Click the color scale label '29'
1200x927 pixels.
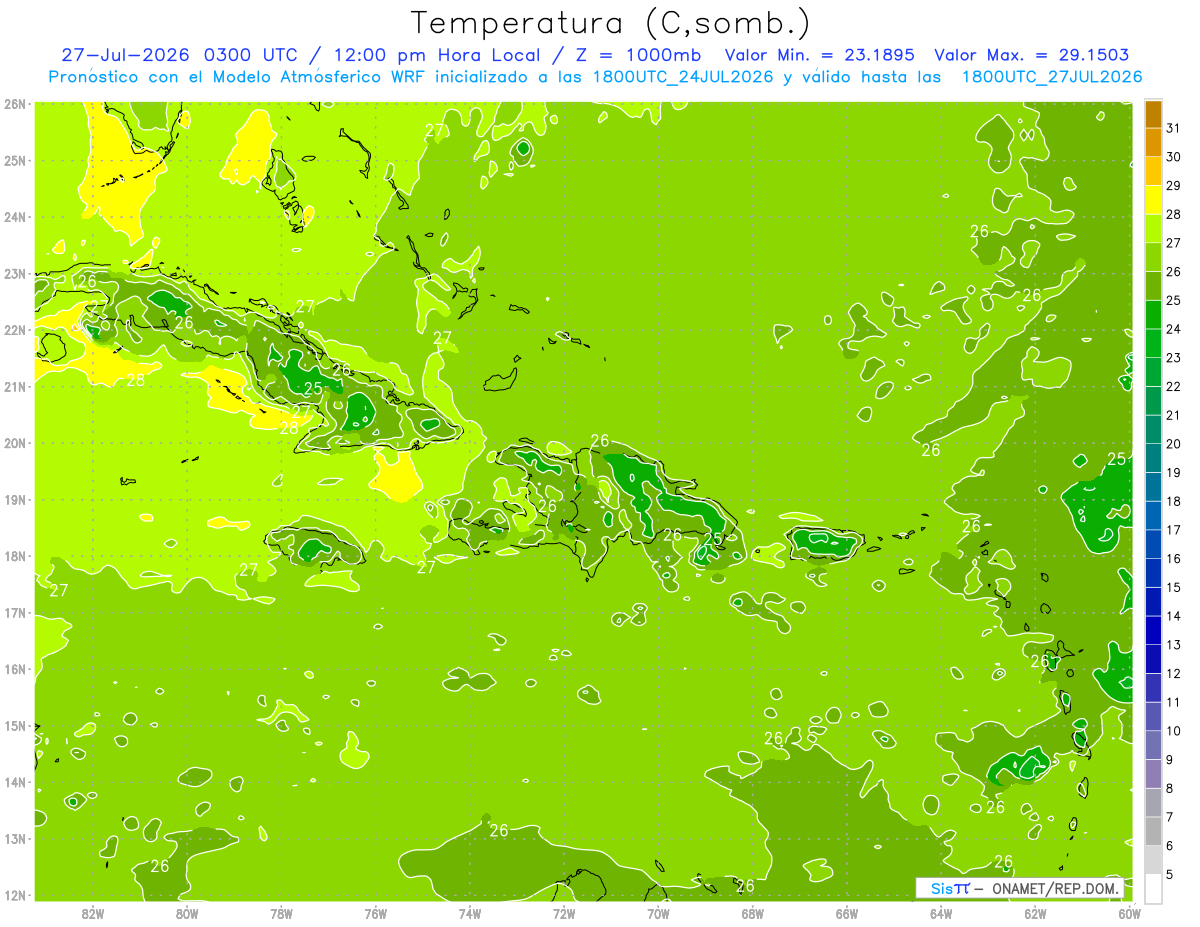pos(1174,186)
